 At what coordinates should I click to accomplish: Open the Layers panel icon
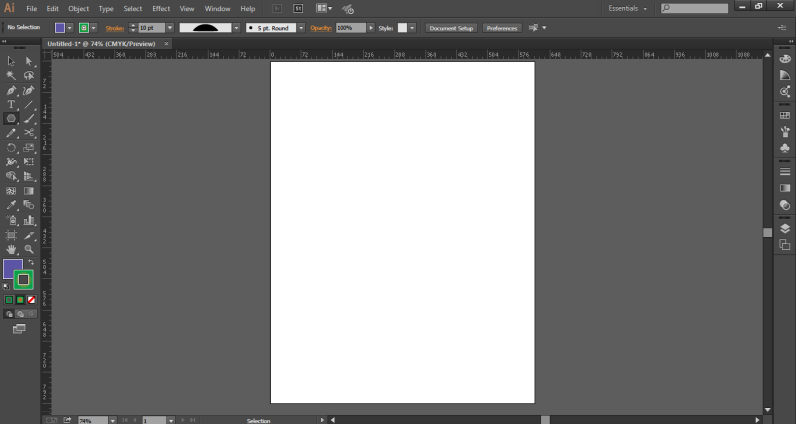(x=785, y=229)
